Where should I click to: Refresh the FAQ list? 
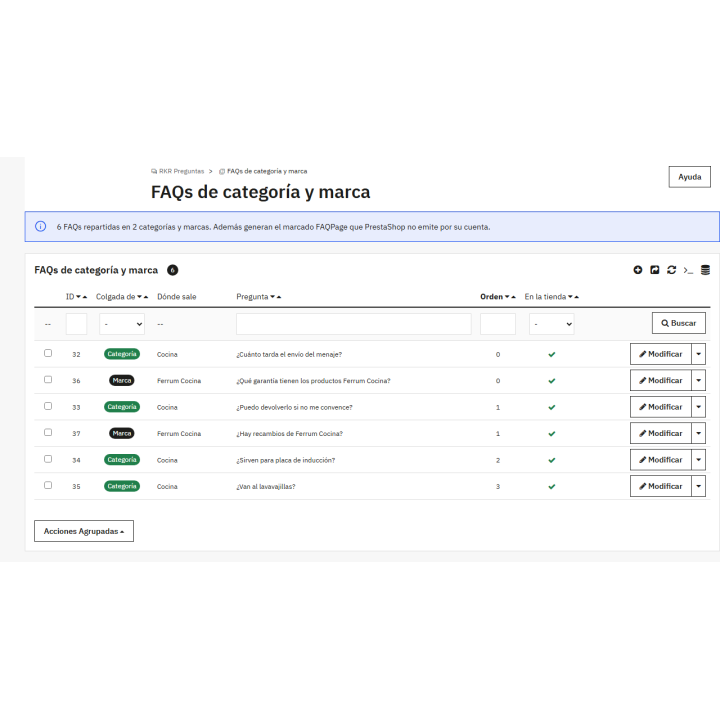pyautogui.click(x=671, y=270)
